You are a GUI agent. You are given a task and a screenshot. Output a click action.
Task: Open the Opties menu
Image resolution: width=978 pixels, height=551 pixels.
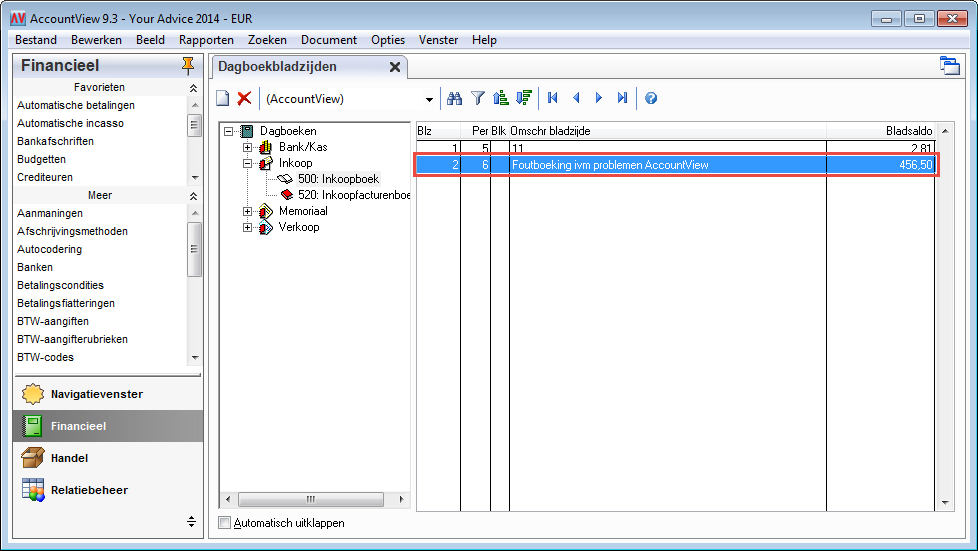388,40
